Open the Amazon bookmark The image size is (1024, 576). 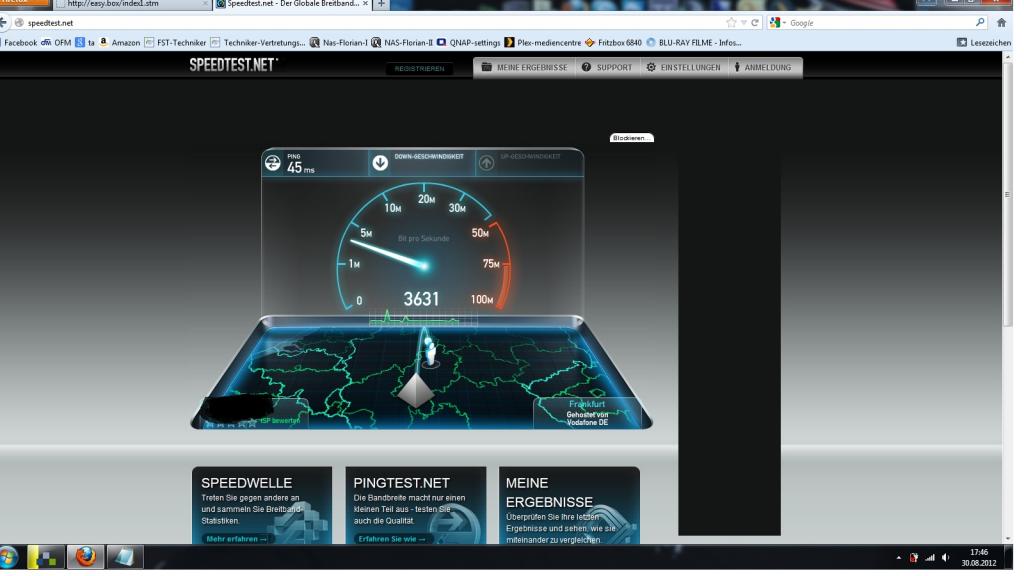tap(120, 42)
